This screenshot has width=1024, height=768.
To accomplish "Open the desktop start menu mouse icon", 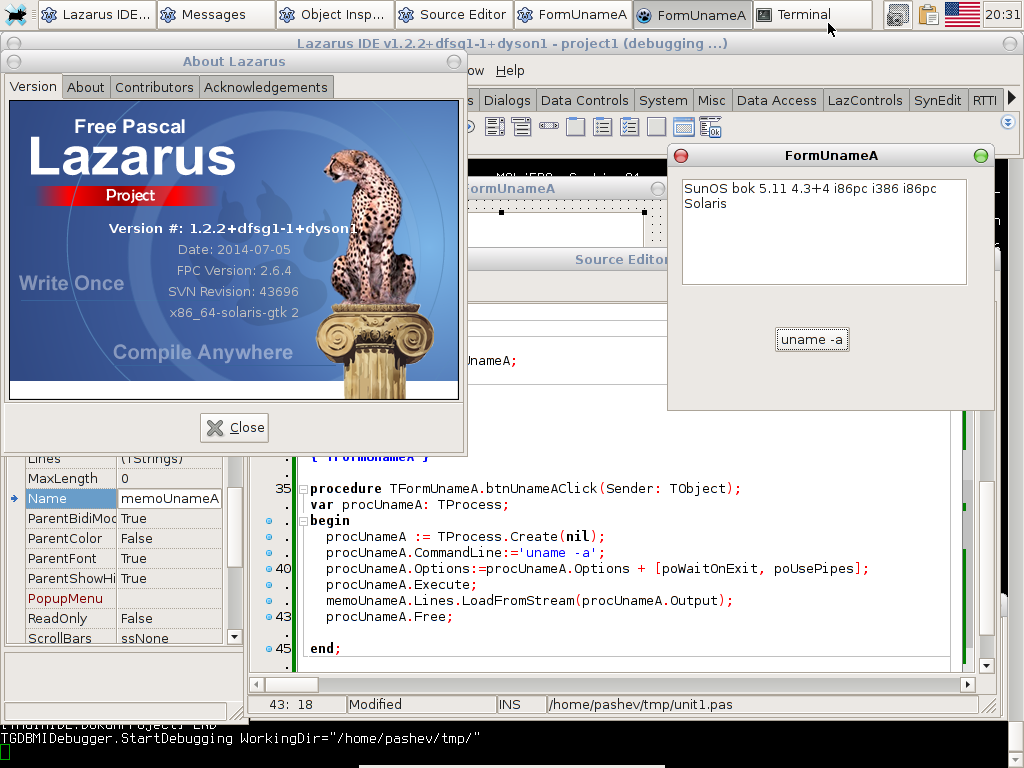I will point(15,14).
